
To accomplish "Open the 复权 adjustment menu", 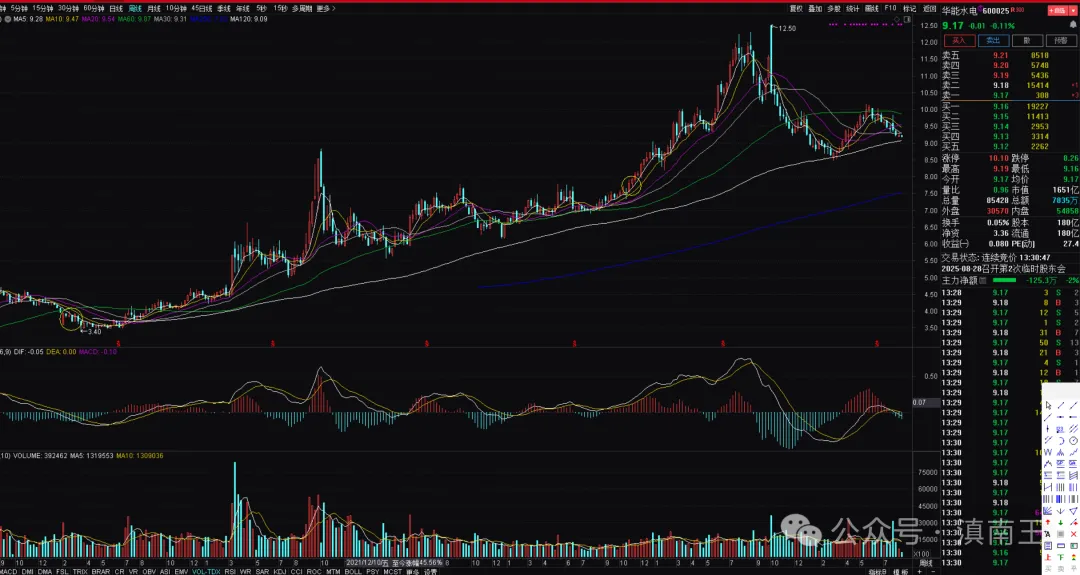I will [x=796, y=8].
